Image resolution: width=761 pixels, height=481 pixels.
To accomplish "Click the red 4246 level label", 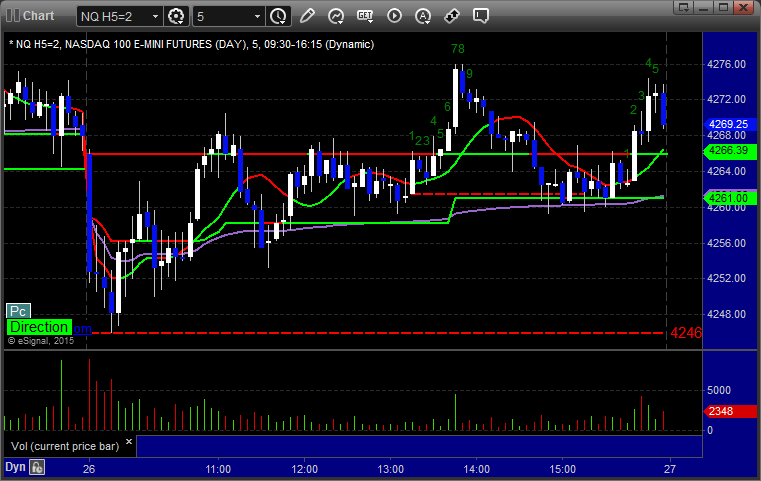I will (x=686, y=333).
